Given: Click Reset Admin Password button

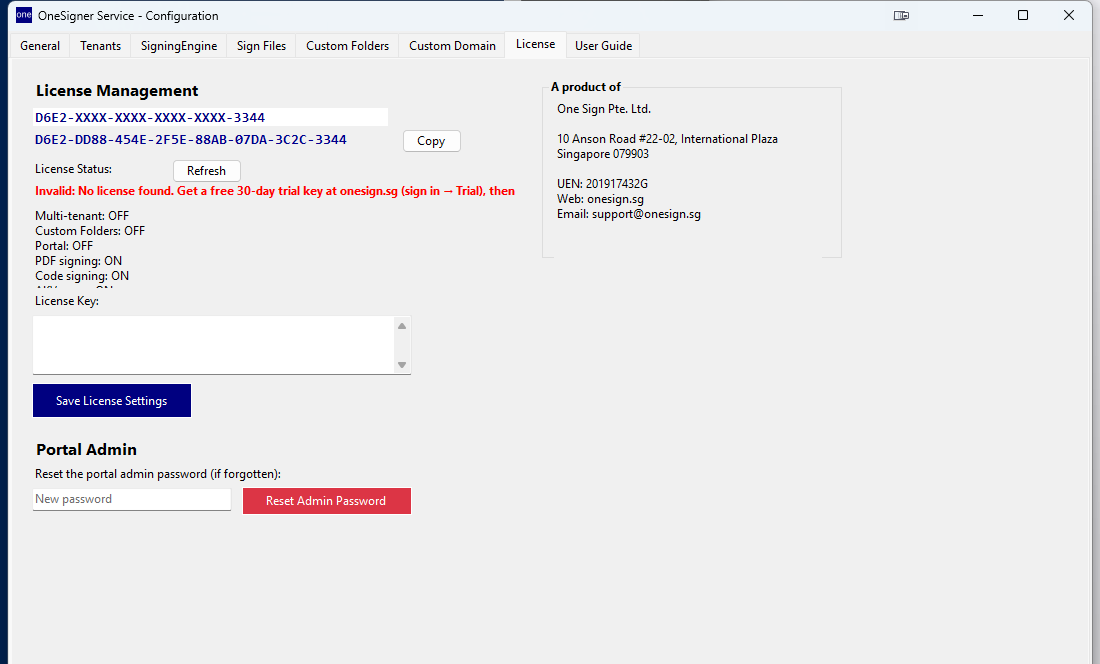Looking at the screenshot, I should [x=326, y=501].
